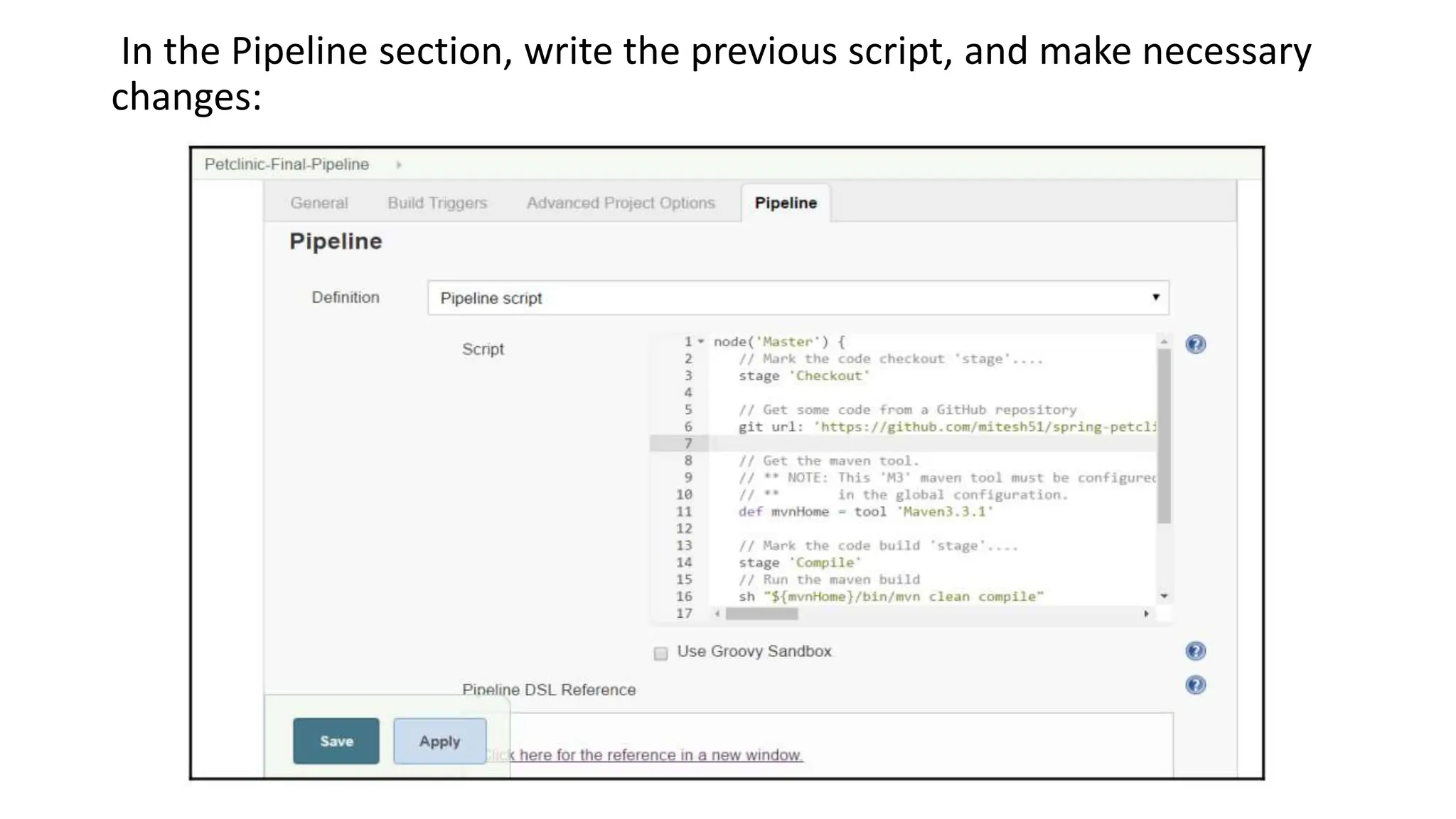The image size is (1456, 819).
Task: Click the "def mvnHome = tool" line
Action: coord(865,512)
